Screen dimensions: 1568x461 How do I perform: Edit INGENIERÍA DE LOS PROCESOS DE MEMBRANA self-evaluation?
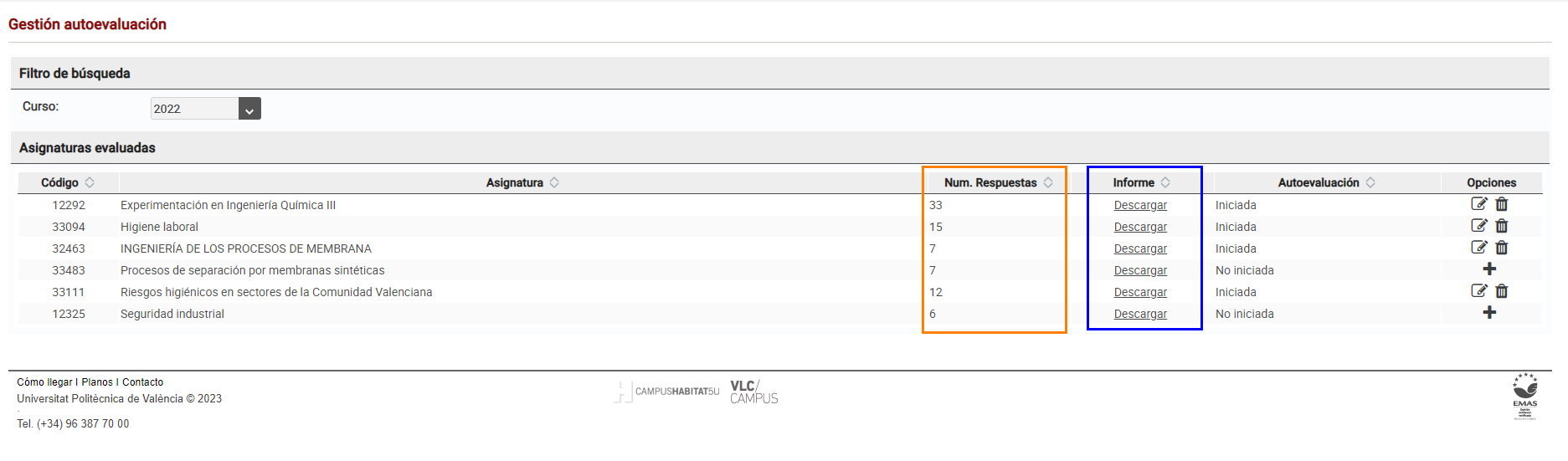[x=1479, y=247]
